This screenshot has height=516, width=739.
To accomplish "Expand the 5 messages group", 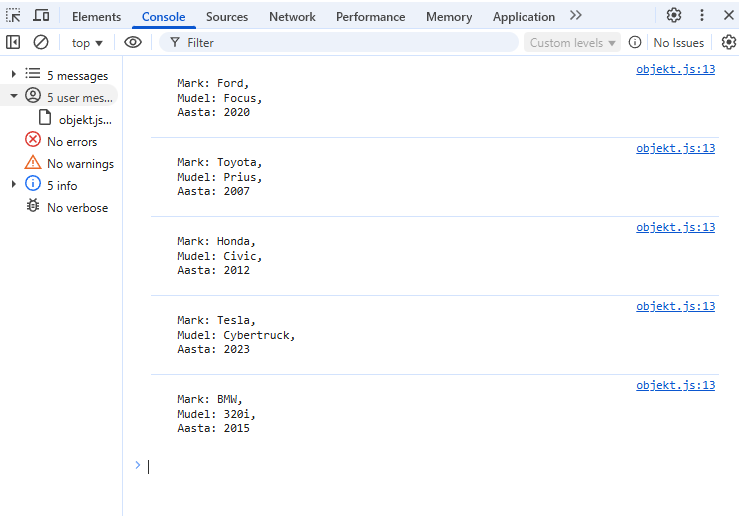I will [x=14, y=75].
